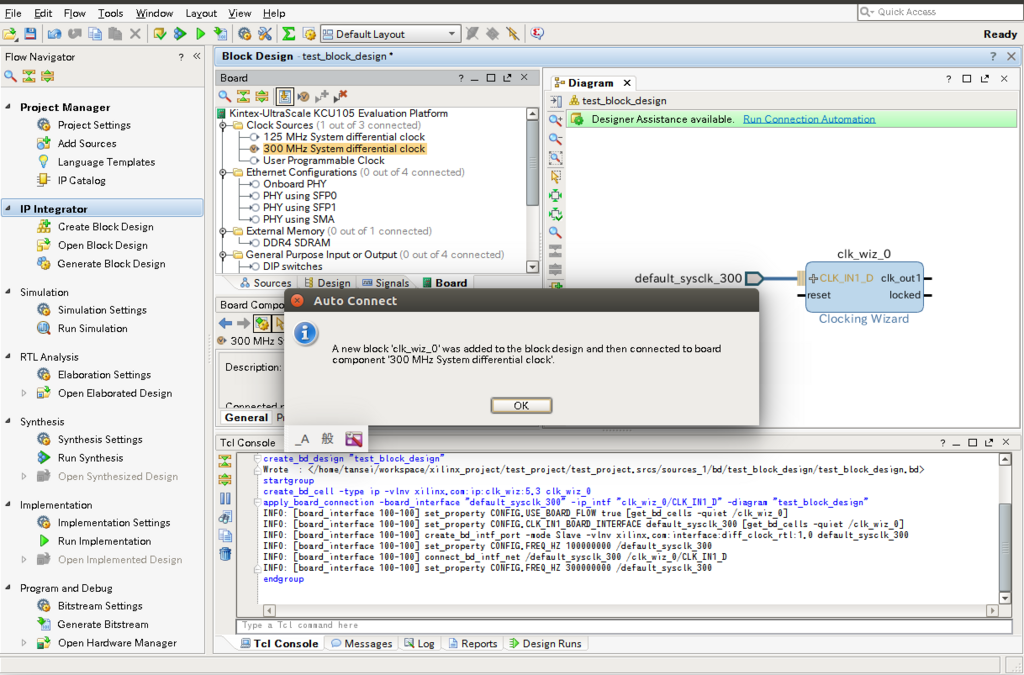
Task: Switch to the Messages tab
Action: [362, 644]
